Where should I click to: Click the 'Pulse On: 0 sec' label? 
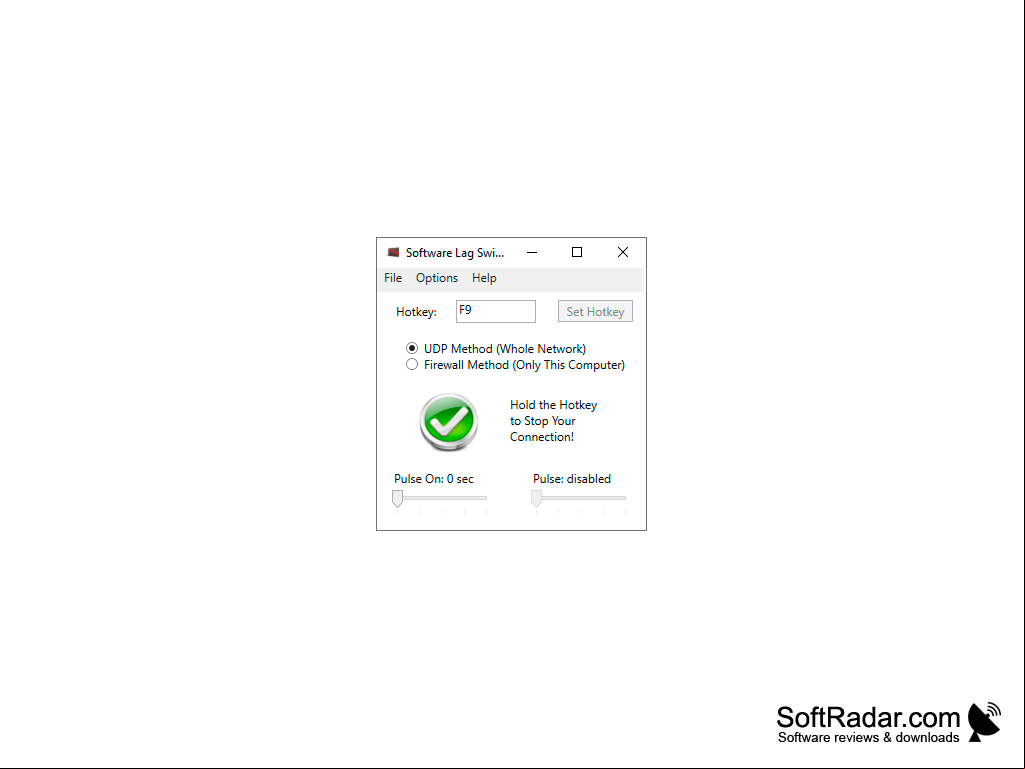434,479
